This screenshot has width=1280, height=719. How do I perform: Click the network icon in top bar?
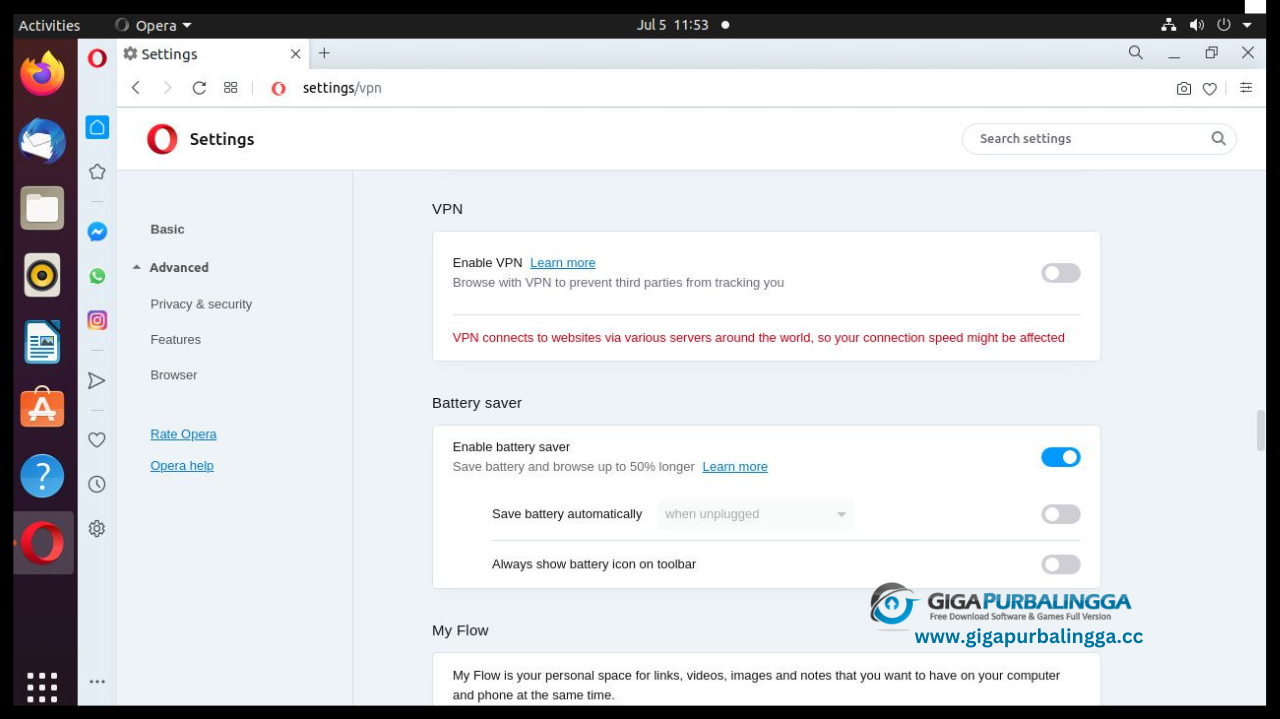pyautogui.click(x=1169, y=25)
